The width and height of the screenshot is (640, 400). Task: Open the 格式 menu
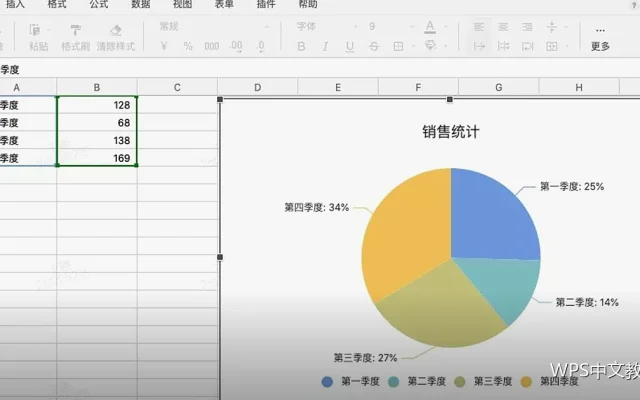(x=57, y=4)
